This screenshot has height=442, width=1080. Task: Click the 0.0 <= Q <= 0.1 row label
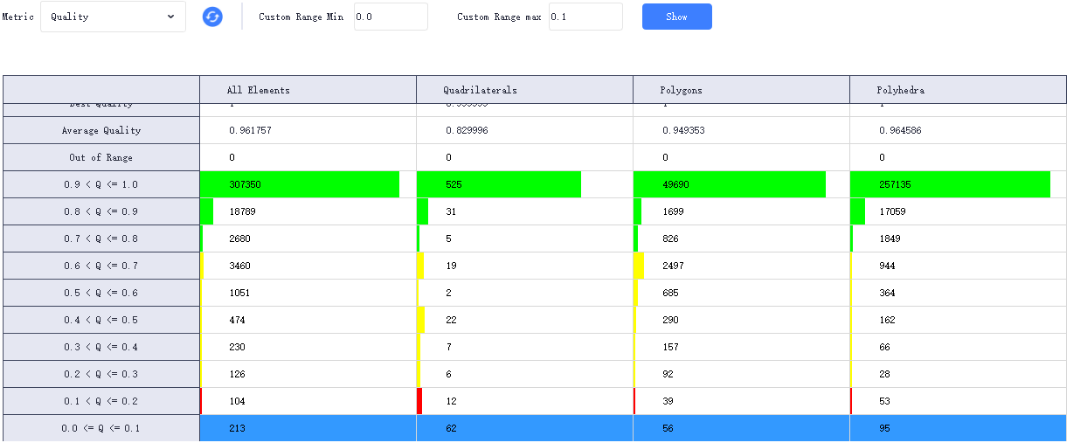[x=101, y=428]
